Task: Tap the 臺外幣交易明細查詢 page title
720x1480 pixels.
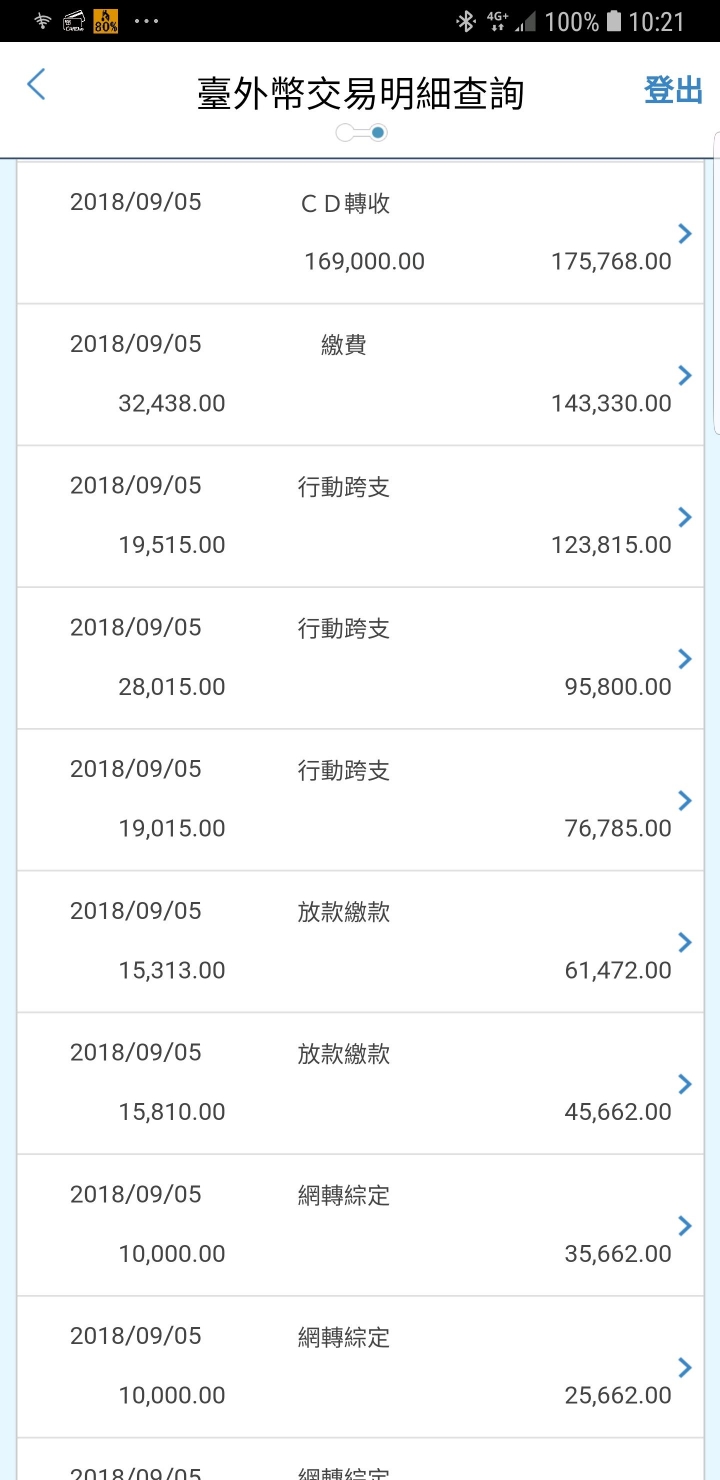Action: coord(360,94)
